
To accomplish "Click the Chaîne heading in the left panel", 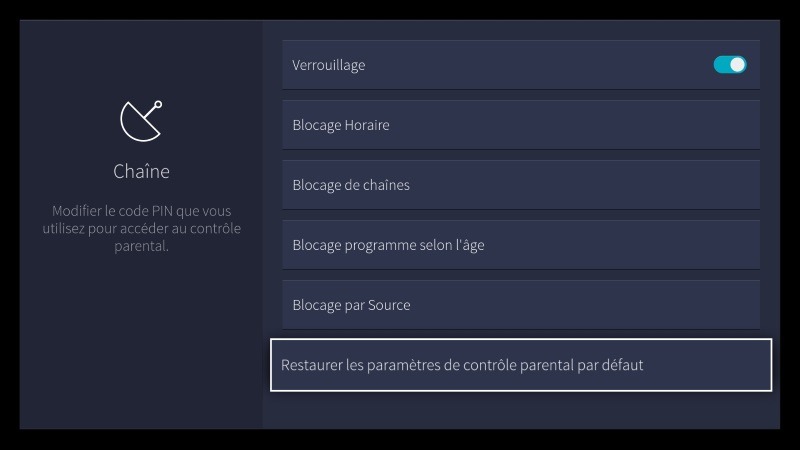I will pos(141,171).
